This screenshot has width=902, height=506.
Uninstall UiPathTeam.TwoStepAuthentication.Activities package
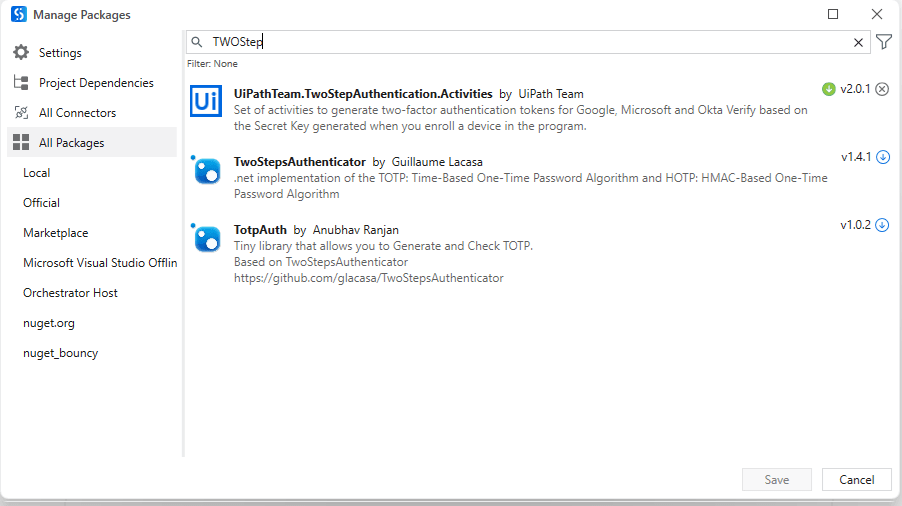882,89
